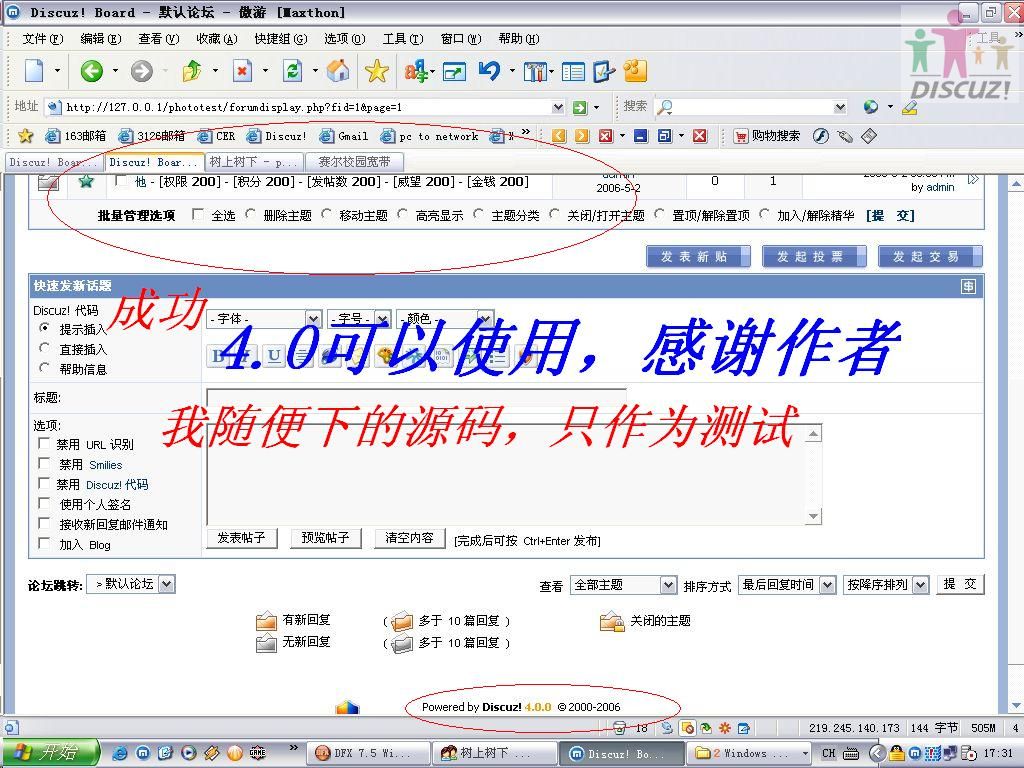Viewport: 1024px width, 768px height.
Task: Open the 文件 menu
Action: point(42,39)
